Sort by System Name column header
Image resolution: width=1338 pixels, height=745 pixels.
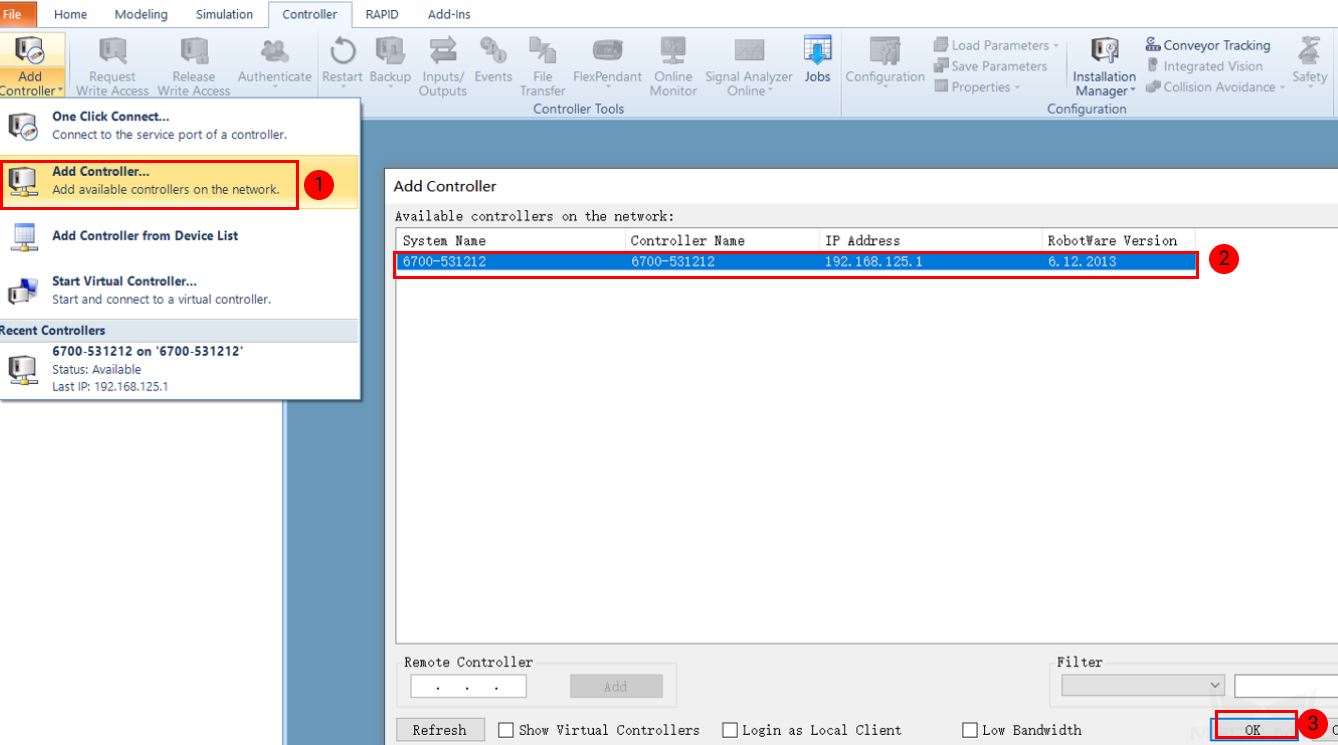[511, 240]
